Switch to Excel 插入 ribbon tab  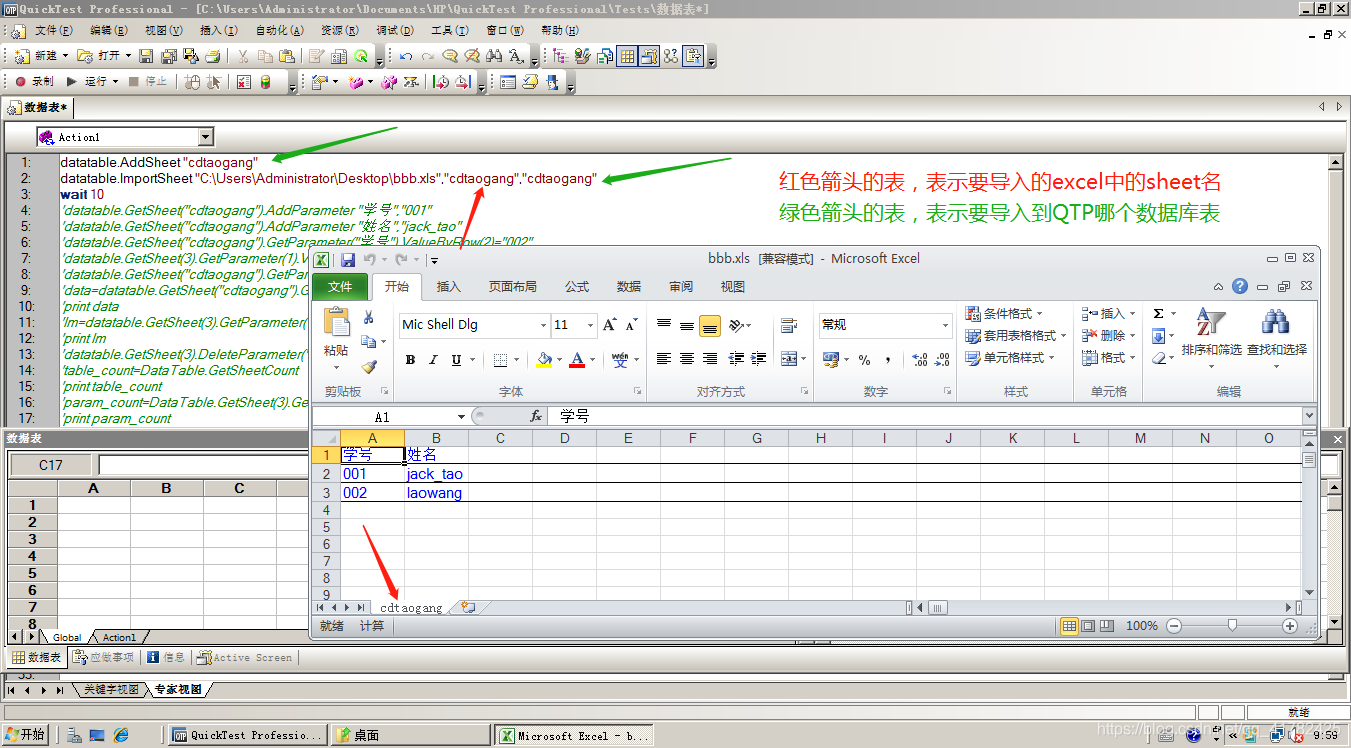(449, 287)
